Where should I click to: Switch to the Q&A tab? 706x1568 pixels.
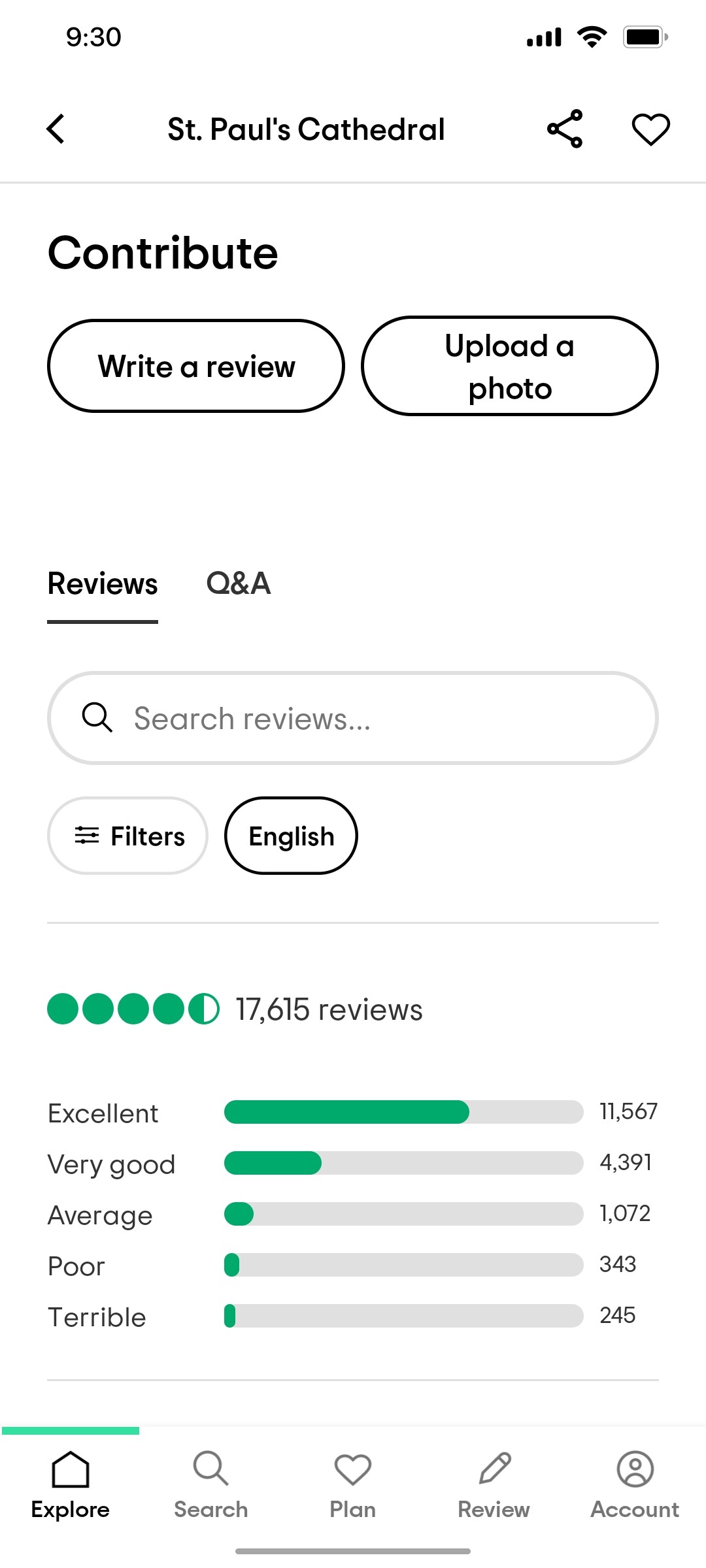pyautogui.click(x=239, y=583)
